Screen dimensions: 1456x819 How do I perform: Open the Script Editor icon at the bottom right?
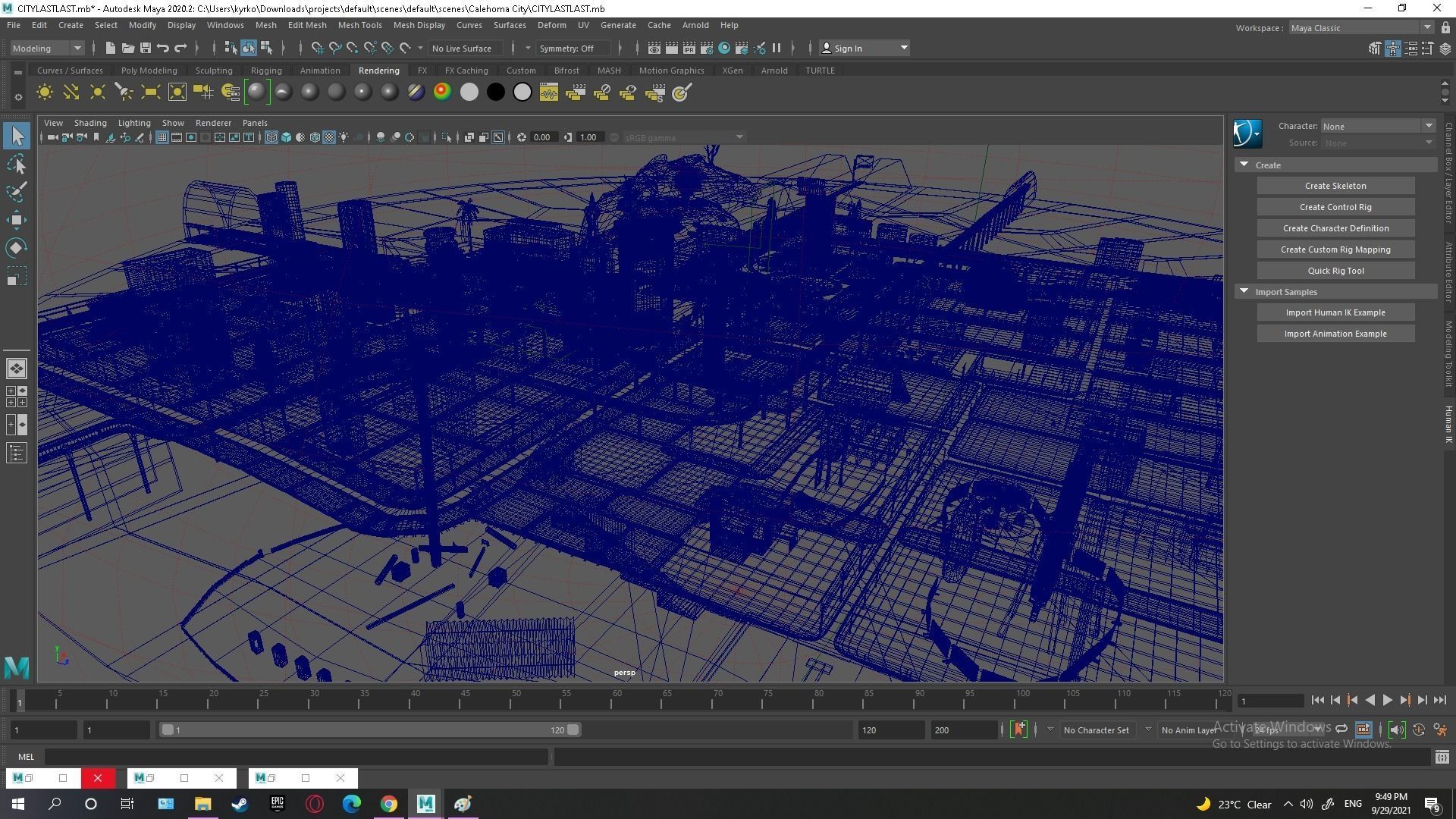1442,757
